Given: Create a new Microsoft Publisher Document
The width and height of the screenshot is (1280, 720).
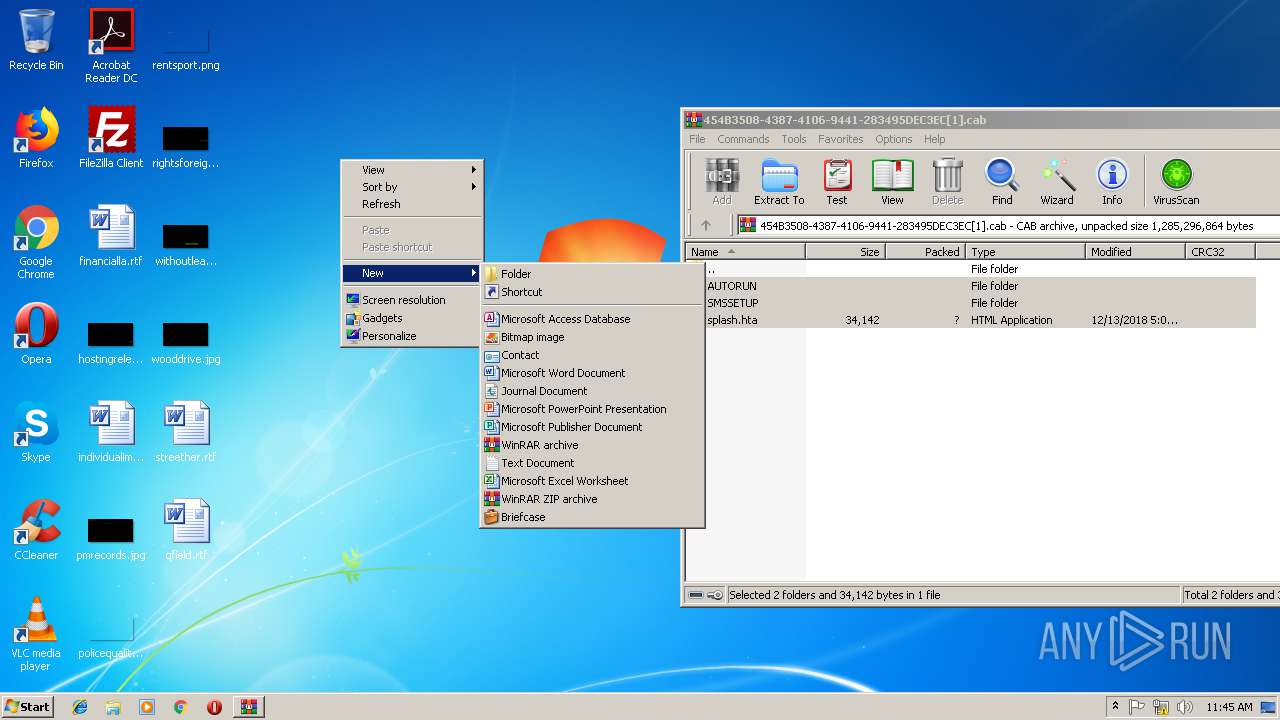Looking at the screenshot, I should click(x=592, y=427).
